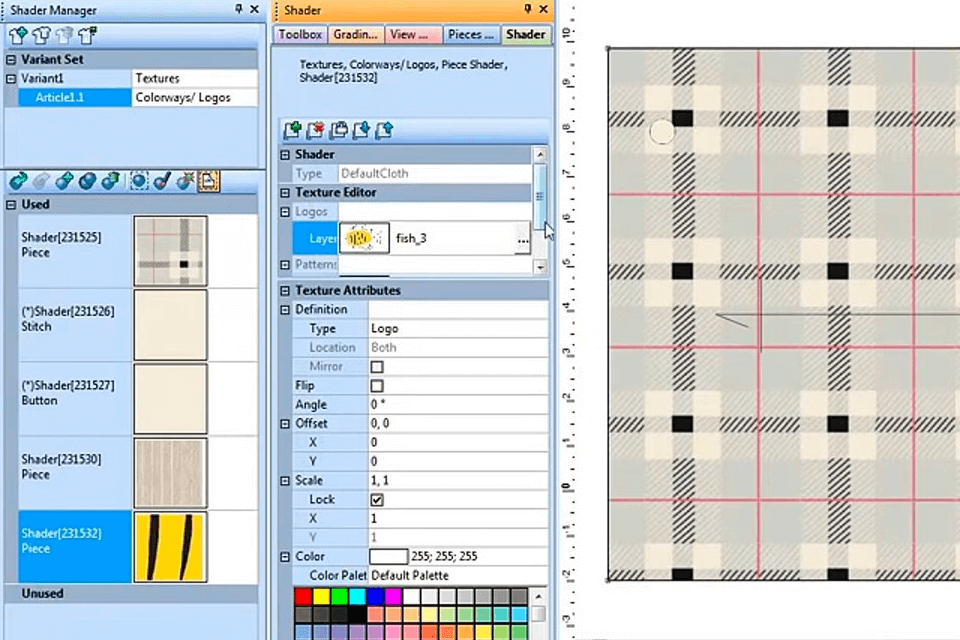The image size is (960, 640).
Task: Click the greyed-out shader sphere icon
Action: 41,181
